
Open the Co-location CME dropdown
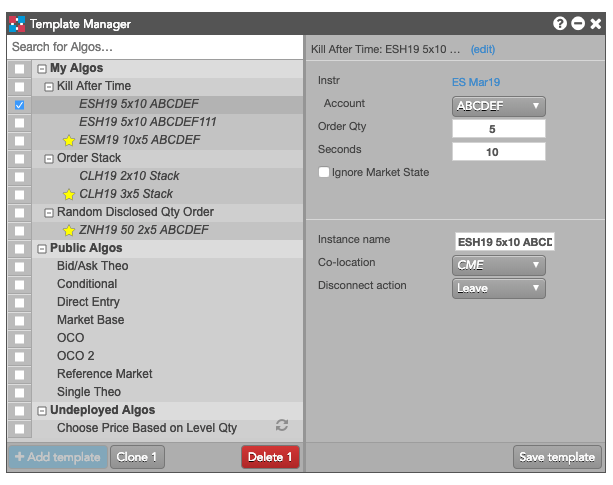pyautogui.click(x=498, y=265)
